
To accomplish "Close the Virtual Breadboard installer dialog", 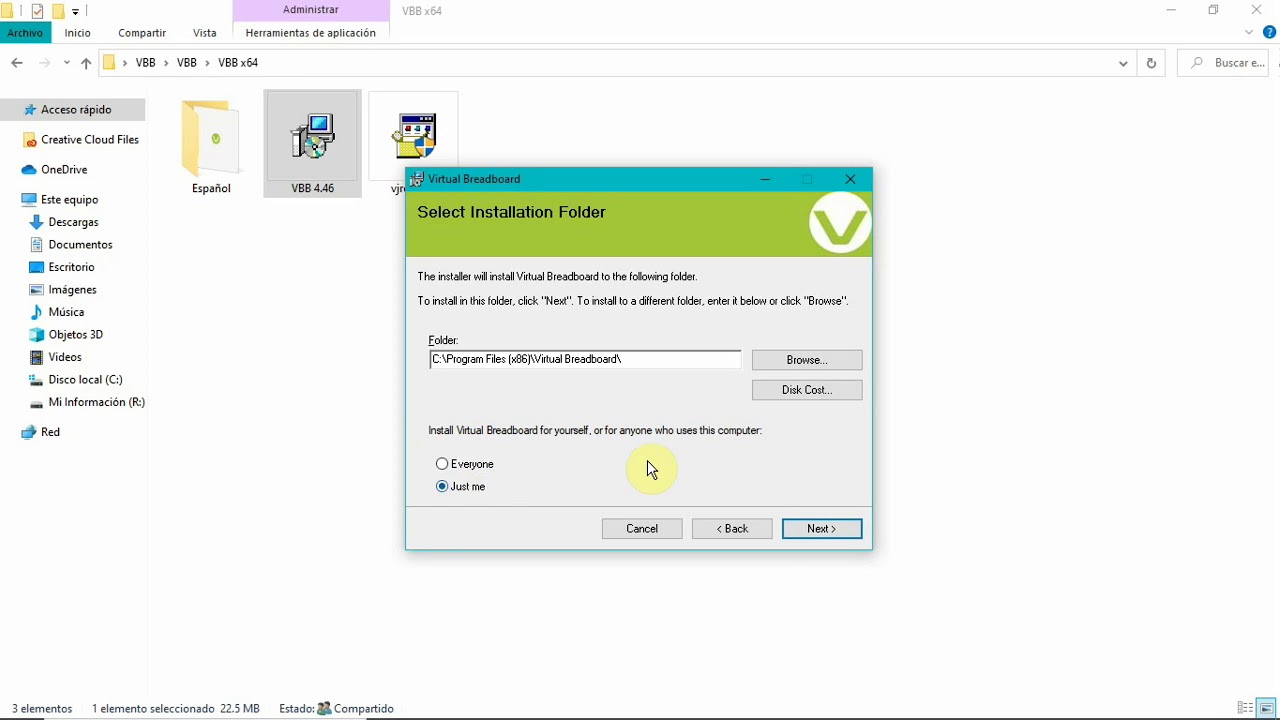I will coord(850,179).
